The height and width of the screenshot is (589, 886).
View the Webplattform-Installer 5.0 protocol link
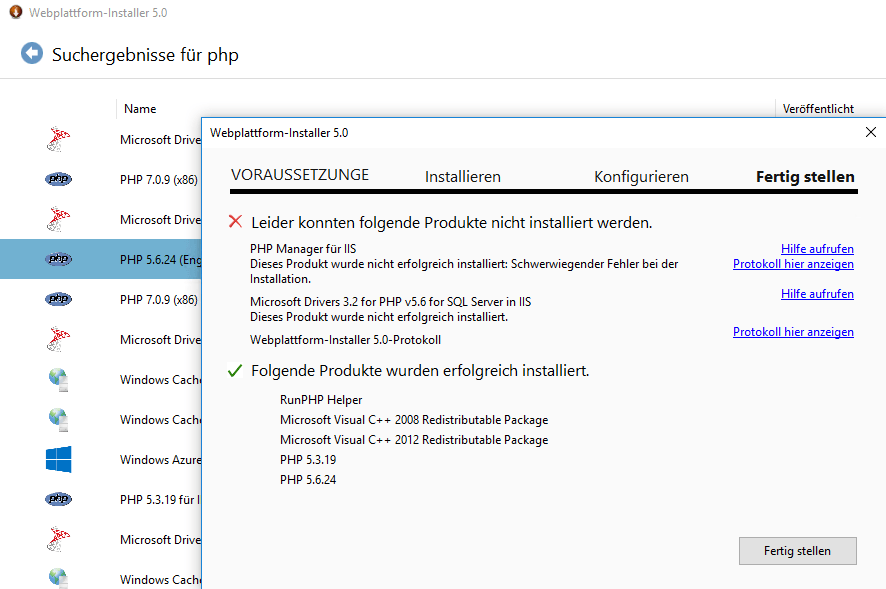pos(793,332)
